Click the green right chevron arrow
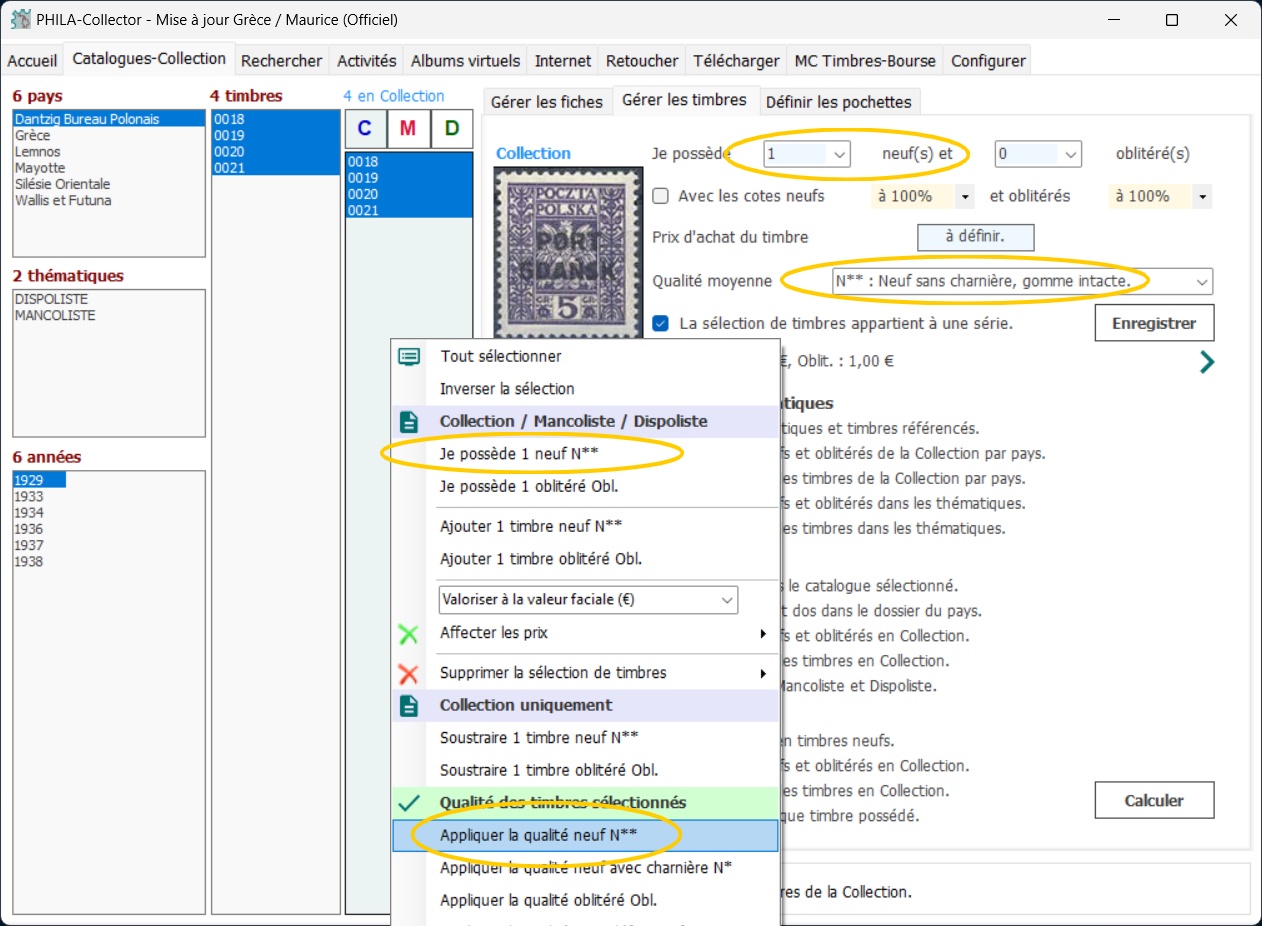This screenshot has width=1262, height=926. 1206,362
